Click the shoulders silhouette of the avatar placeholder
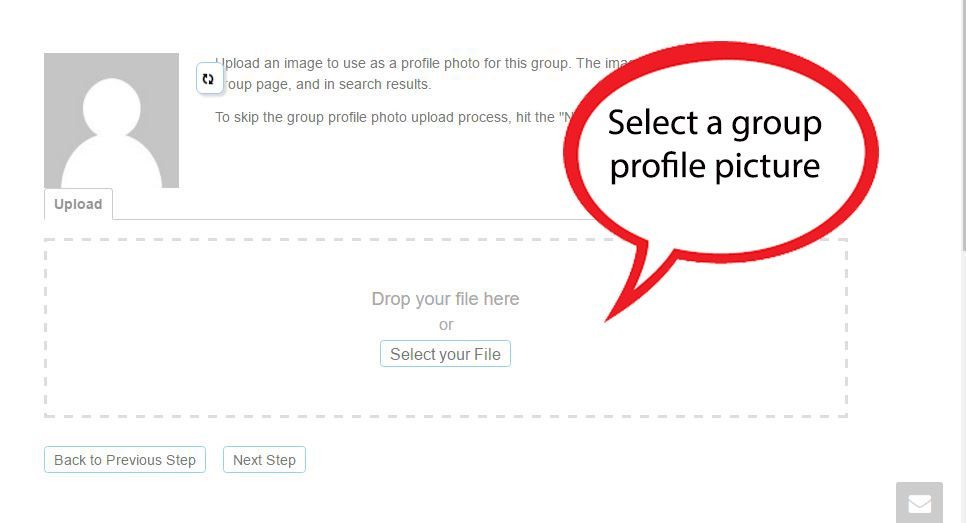966x523 pixels. coord(112,163)
